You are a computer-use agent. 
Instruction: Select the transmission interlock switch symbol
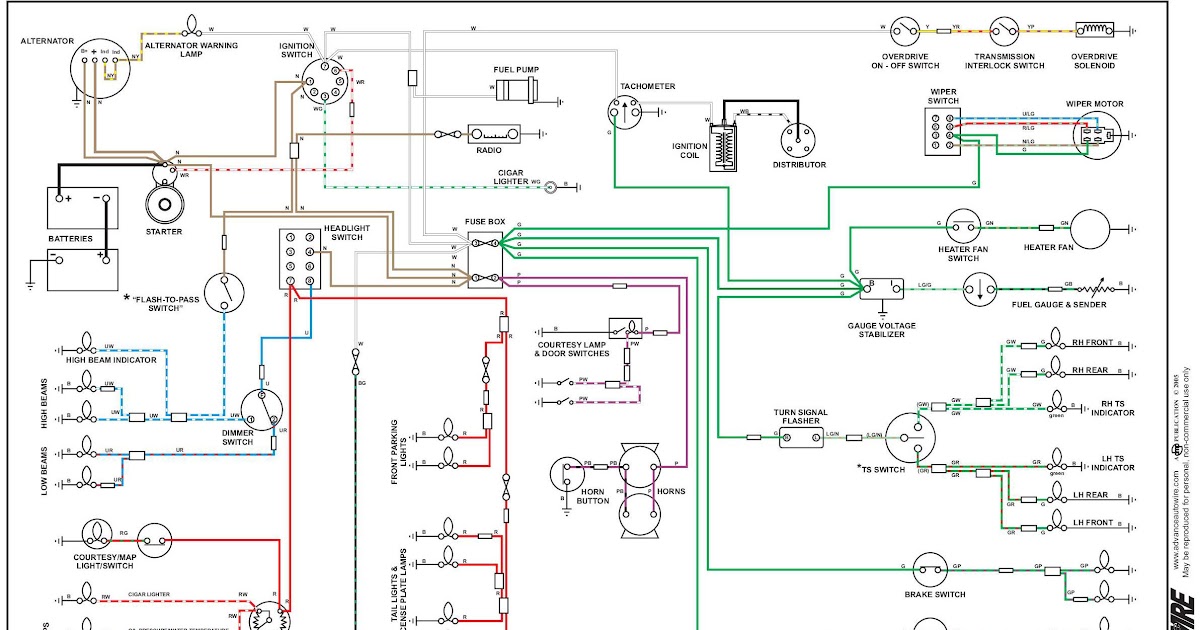point(1004,30)
